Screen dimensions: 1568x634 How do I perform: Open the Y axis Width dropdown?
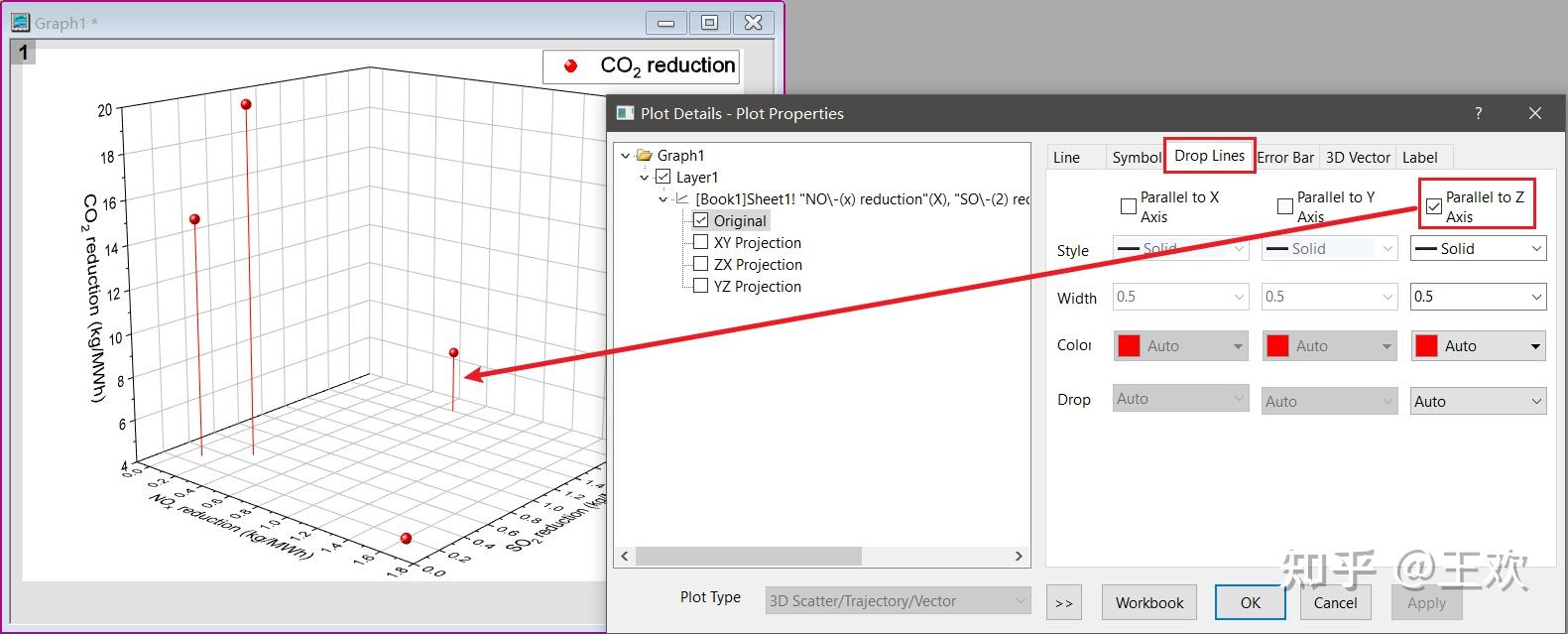coord(1329,296)
